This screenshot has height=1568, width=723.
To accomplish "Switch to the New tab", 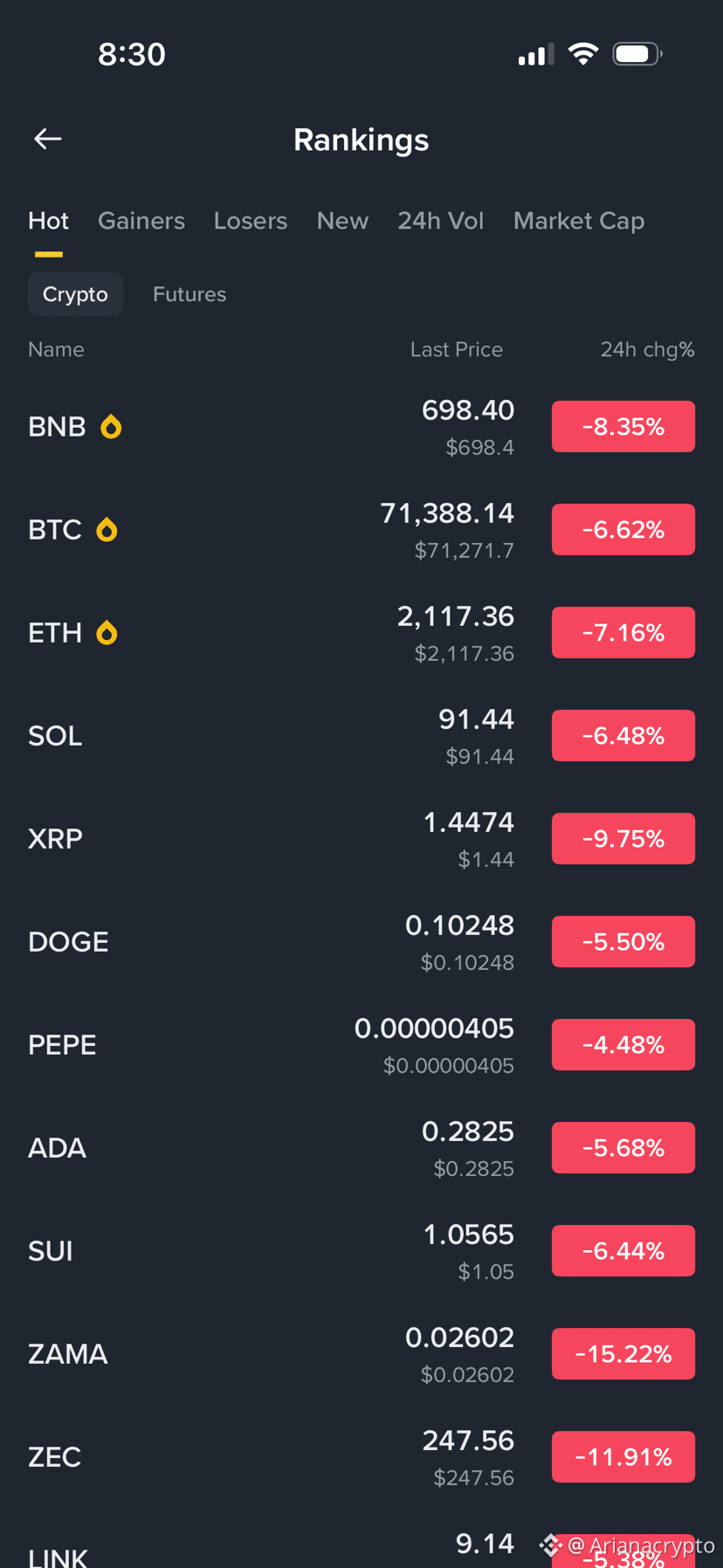I will coord(342,221).
